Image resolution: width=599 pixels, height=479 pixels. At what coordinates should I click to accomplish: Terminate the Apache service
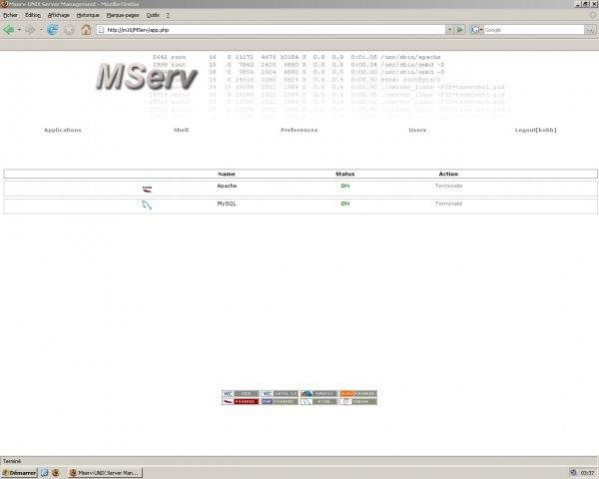pos(448,186)
